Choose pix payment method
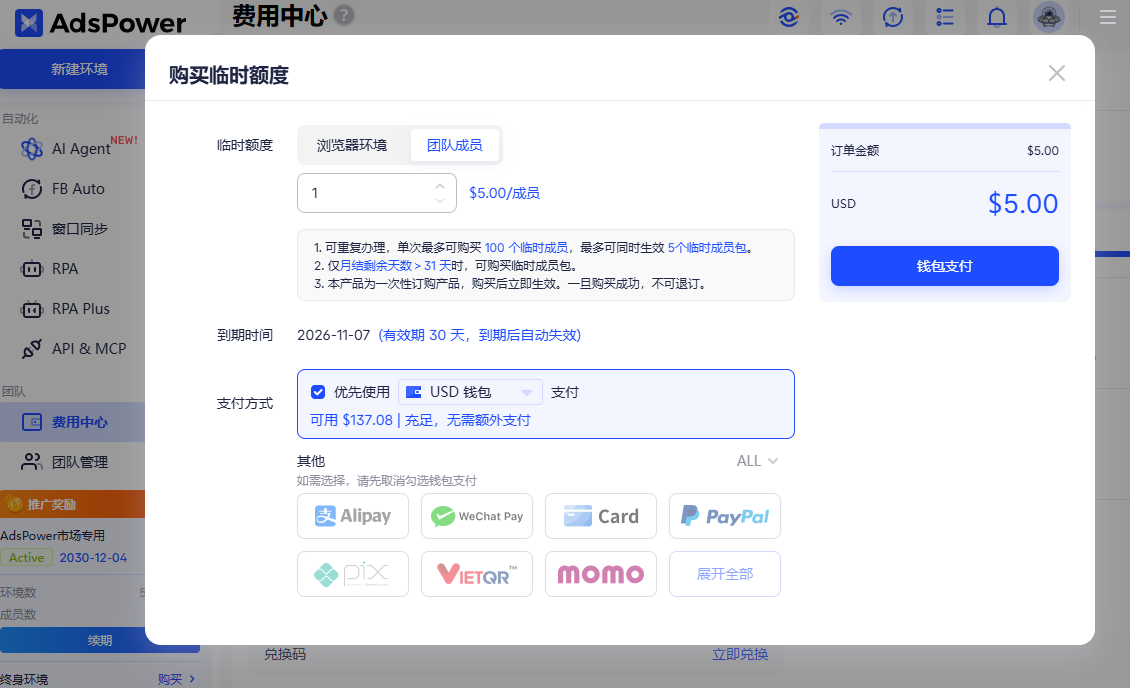Viewport: 1130px width, 688px height. click(353, 574)
